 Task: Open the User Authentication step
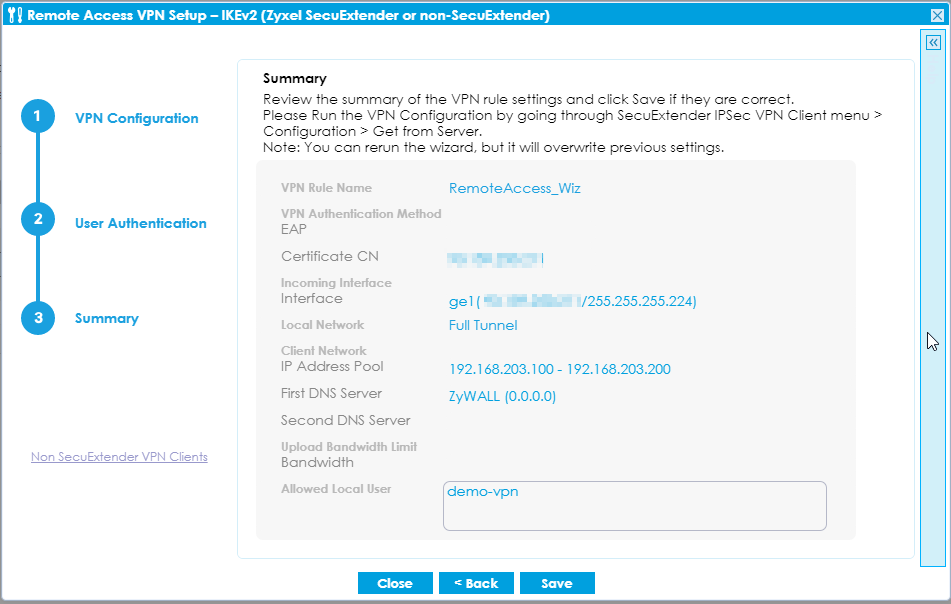point(140,223)
